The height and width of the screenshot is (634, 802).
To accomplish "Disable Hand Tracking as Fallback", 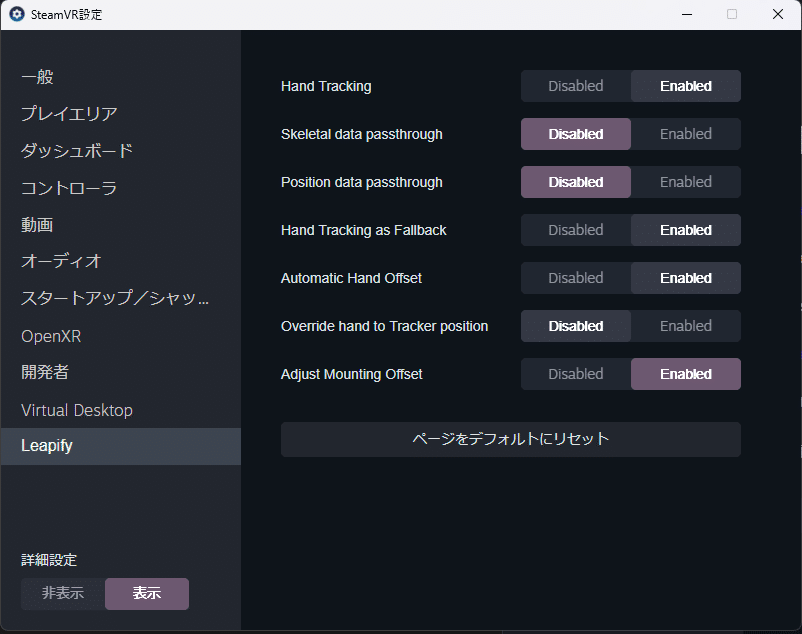I will [x=576, y=230].
